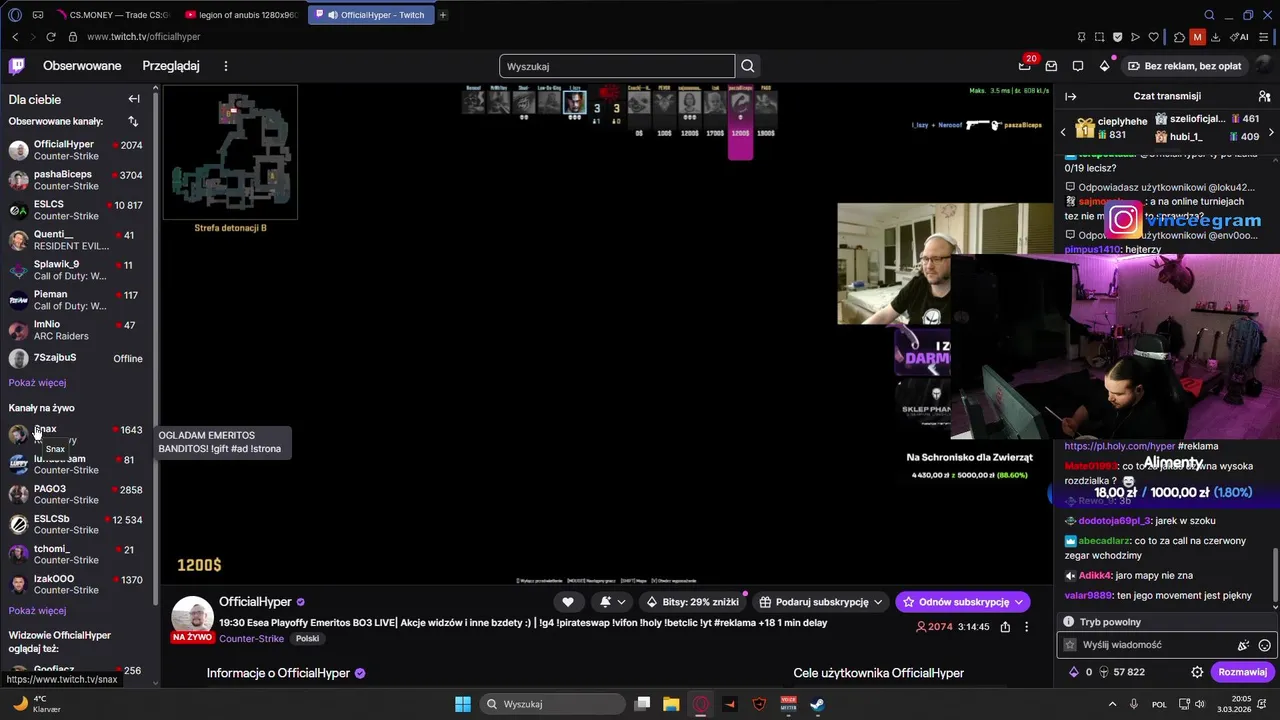Share the OfficialHyper stream
The image size is (1280, 720).
tap(1005, 627)
